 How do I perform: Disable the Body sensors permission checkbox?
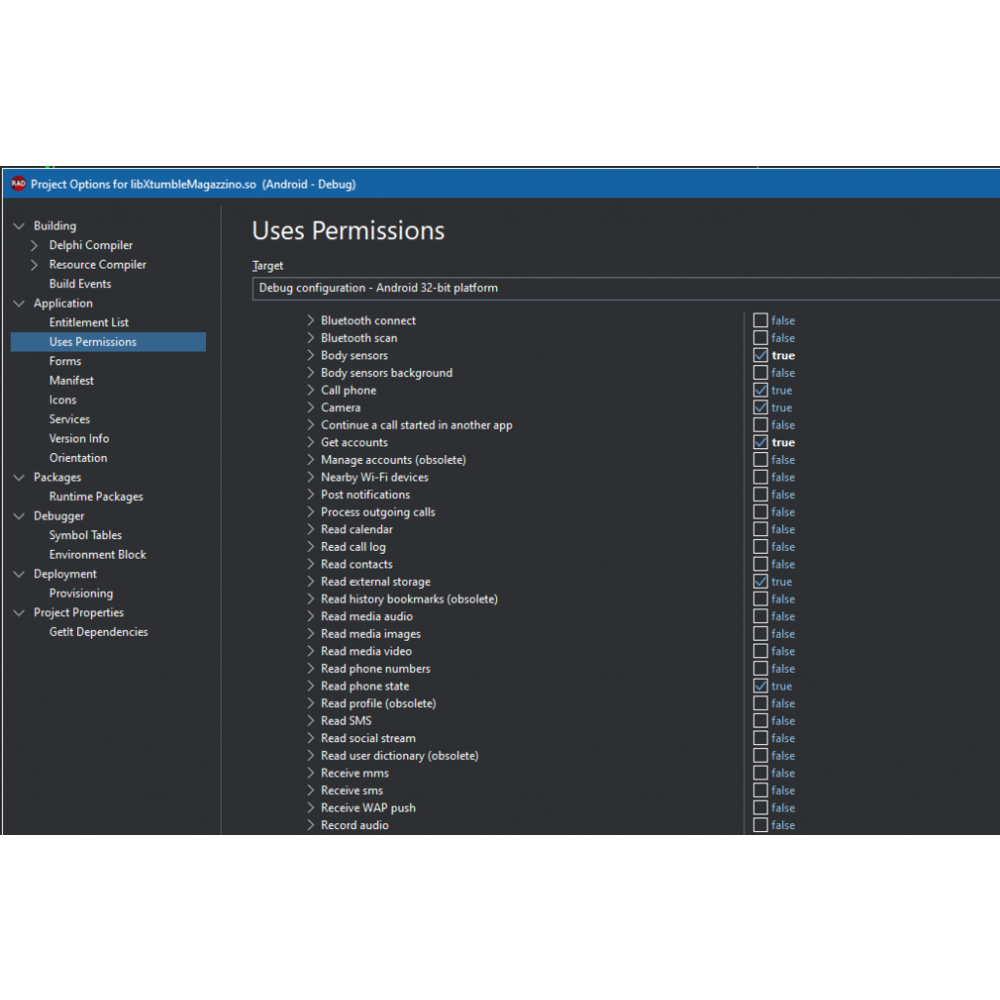(x=760, y=356)
